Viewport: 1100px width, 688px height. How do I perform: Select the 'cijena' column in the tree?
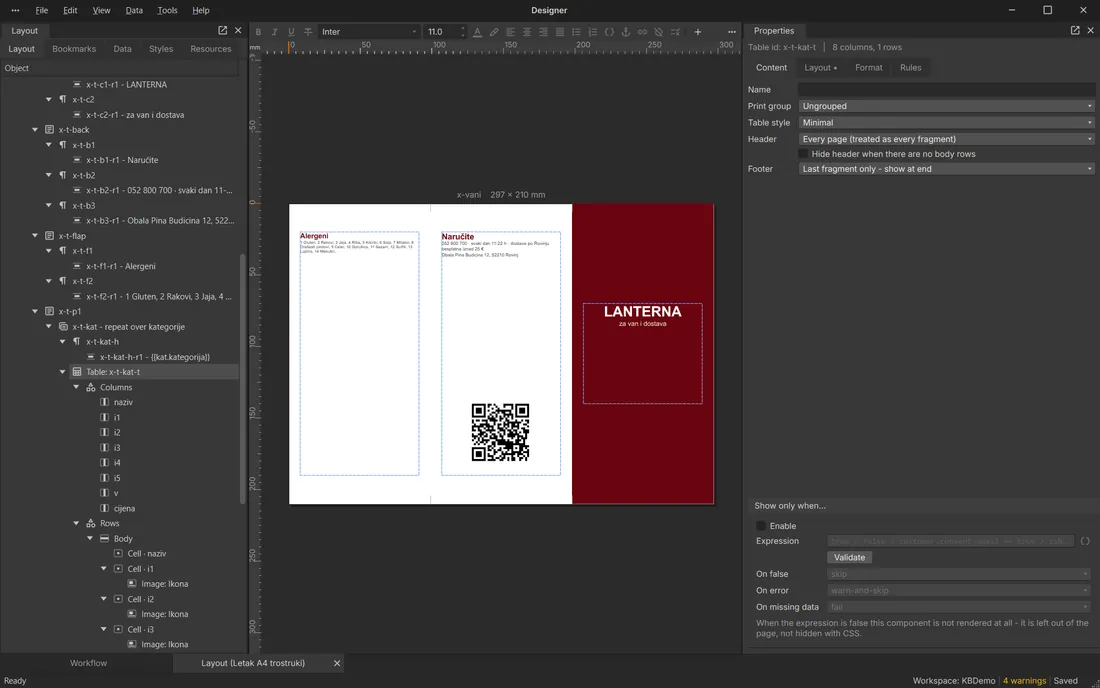(124, 508)
